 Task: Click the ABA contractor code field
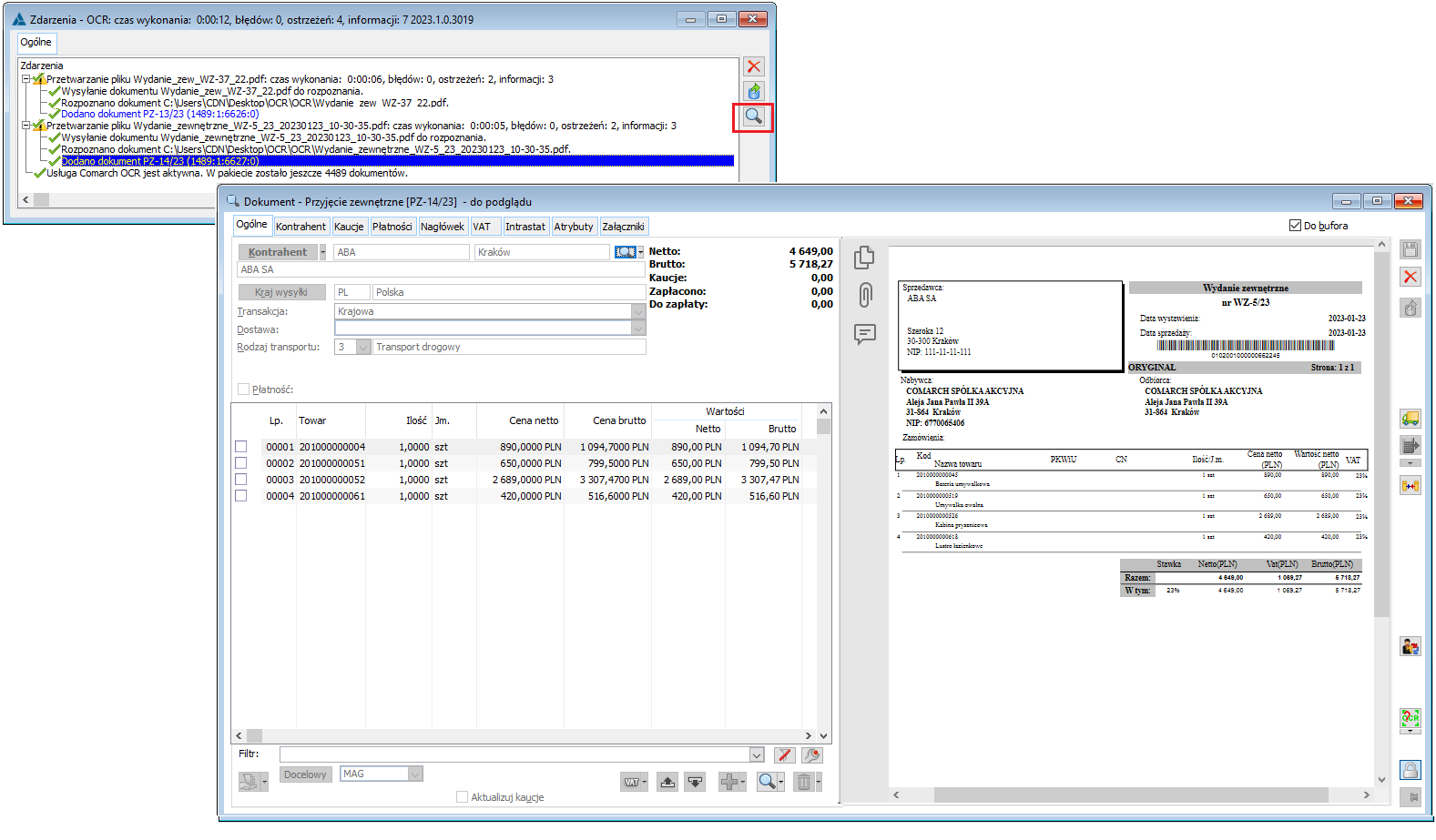click(x=402, y=252)
